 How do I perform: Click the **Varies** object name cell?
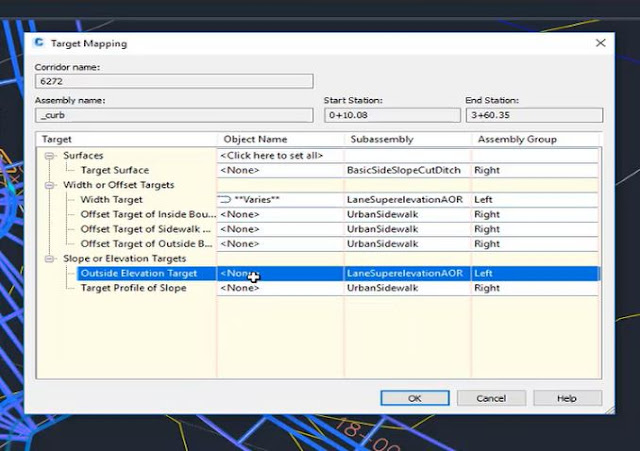[x=280, y=200]
